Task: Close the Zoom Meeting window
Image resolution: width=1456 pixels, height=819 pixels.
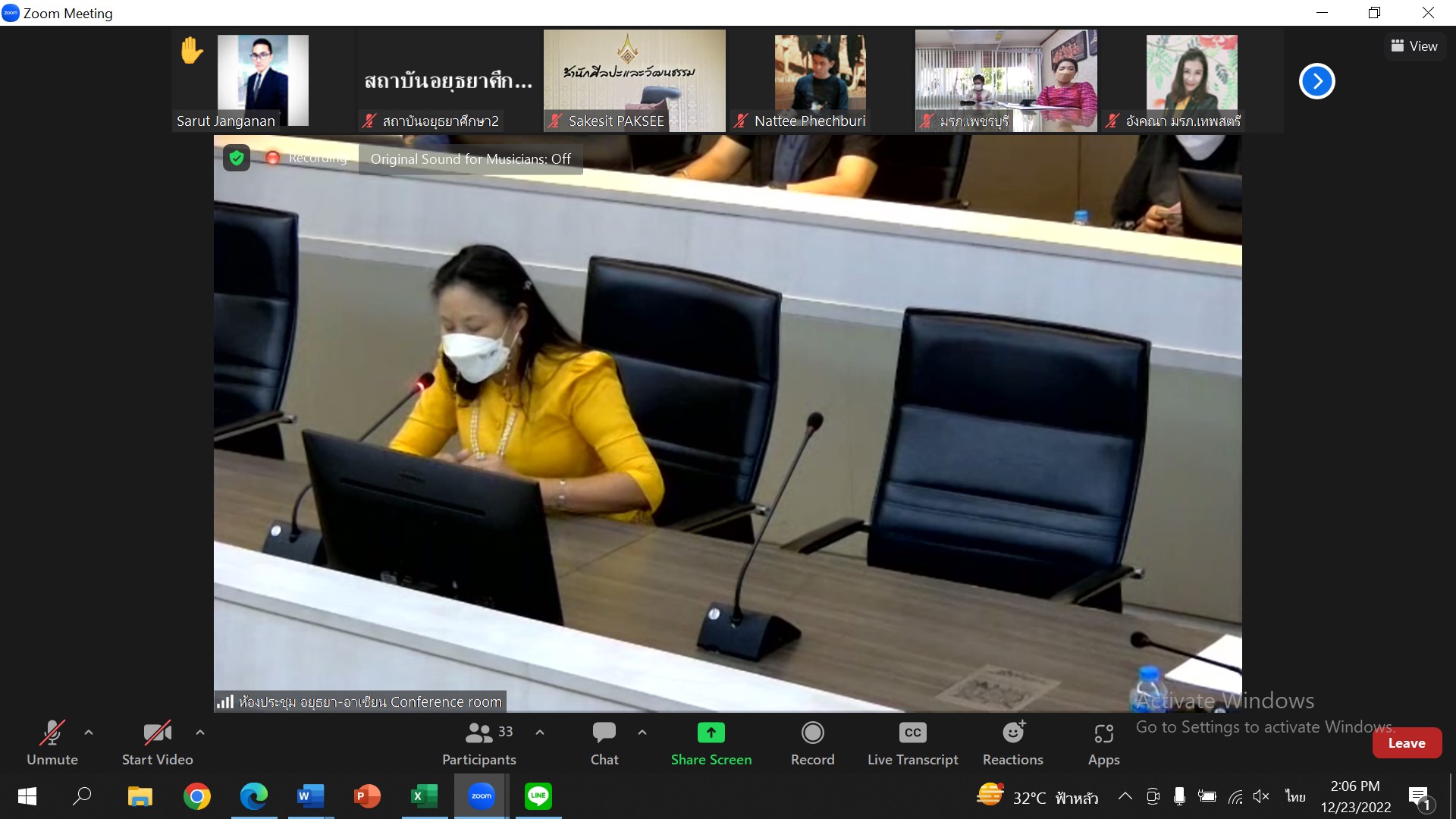Action: point(1428,13)
